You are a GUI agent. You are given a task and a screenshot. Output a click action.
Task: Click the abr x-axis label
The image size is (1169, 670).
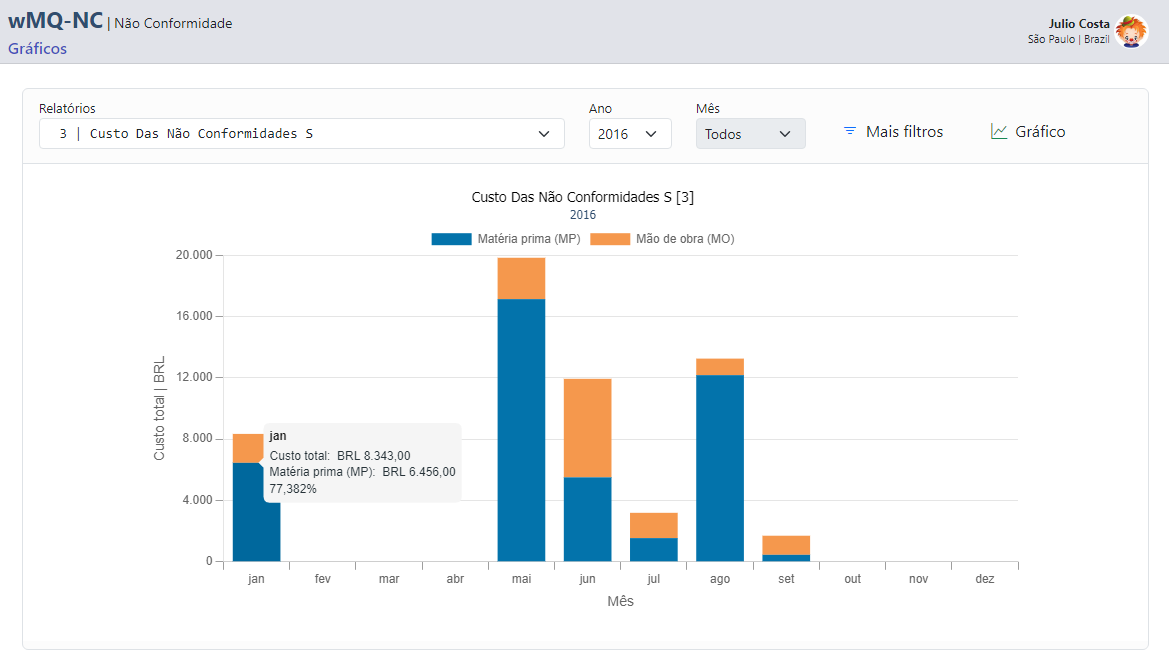[x=455, y=578]
